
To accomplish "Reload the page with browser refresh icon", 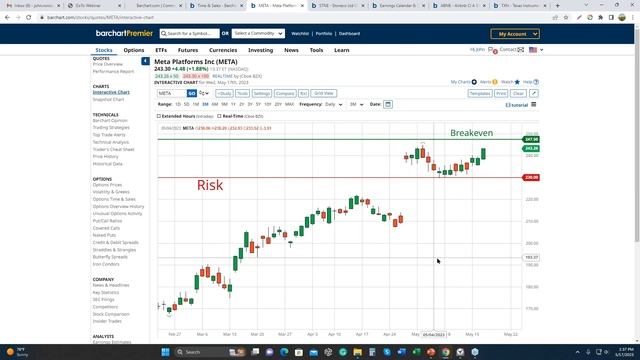I will (x=29, y=18).
